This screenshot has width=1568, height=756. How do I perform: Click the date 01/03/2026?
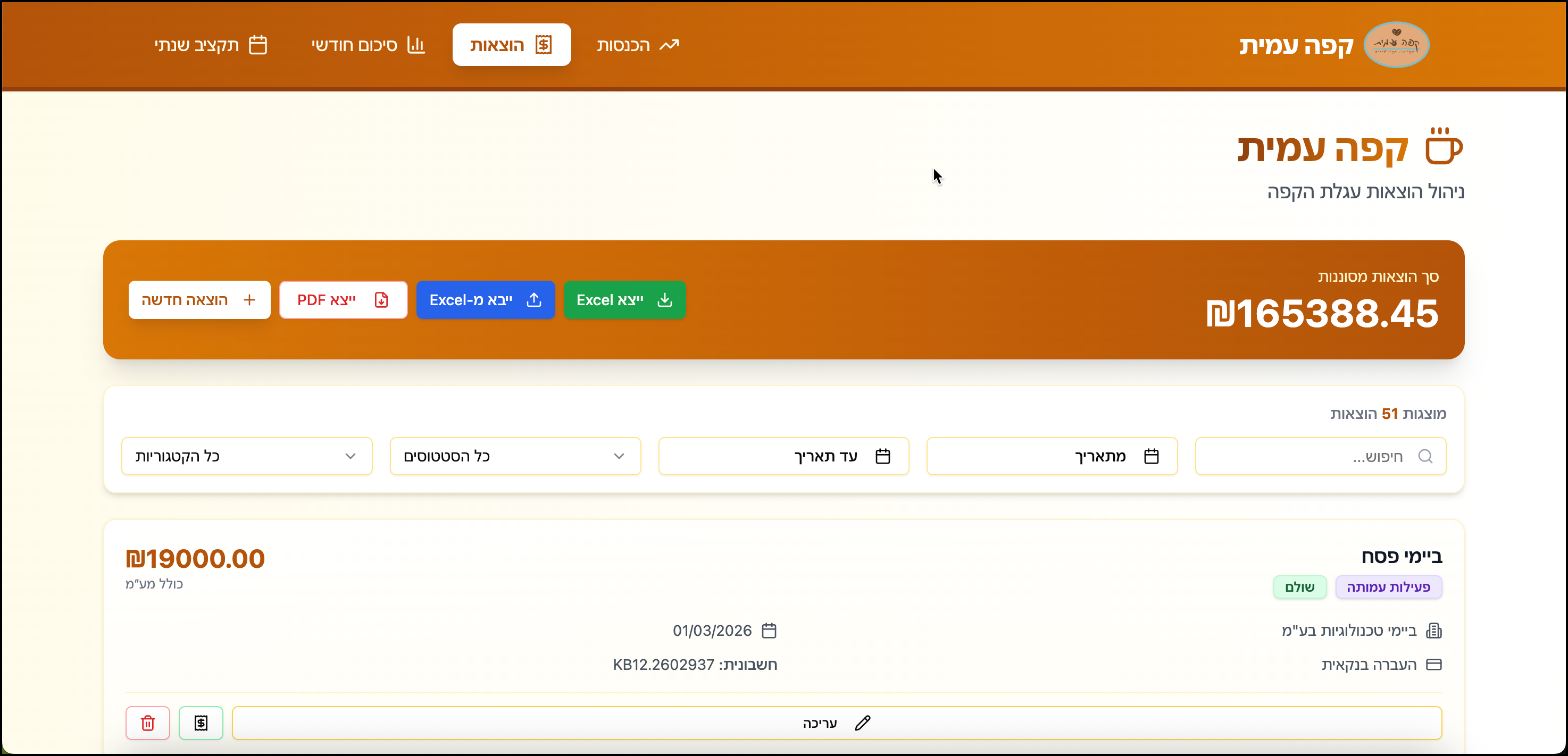[712, 631]
